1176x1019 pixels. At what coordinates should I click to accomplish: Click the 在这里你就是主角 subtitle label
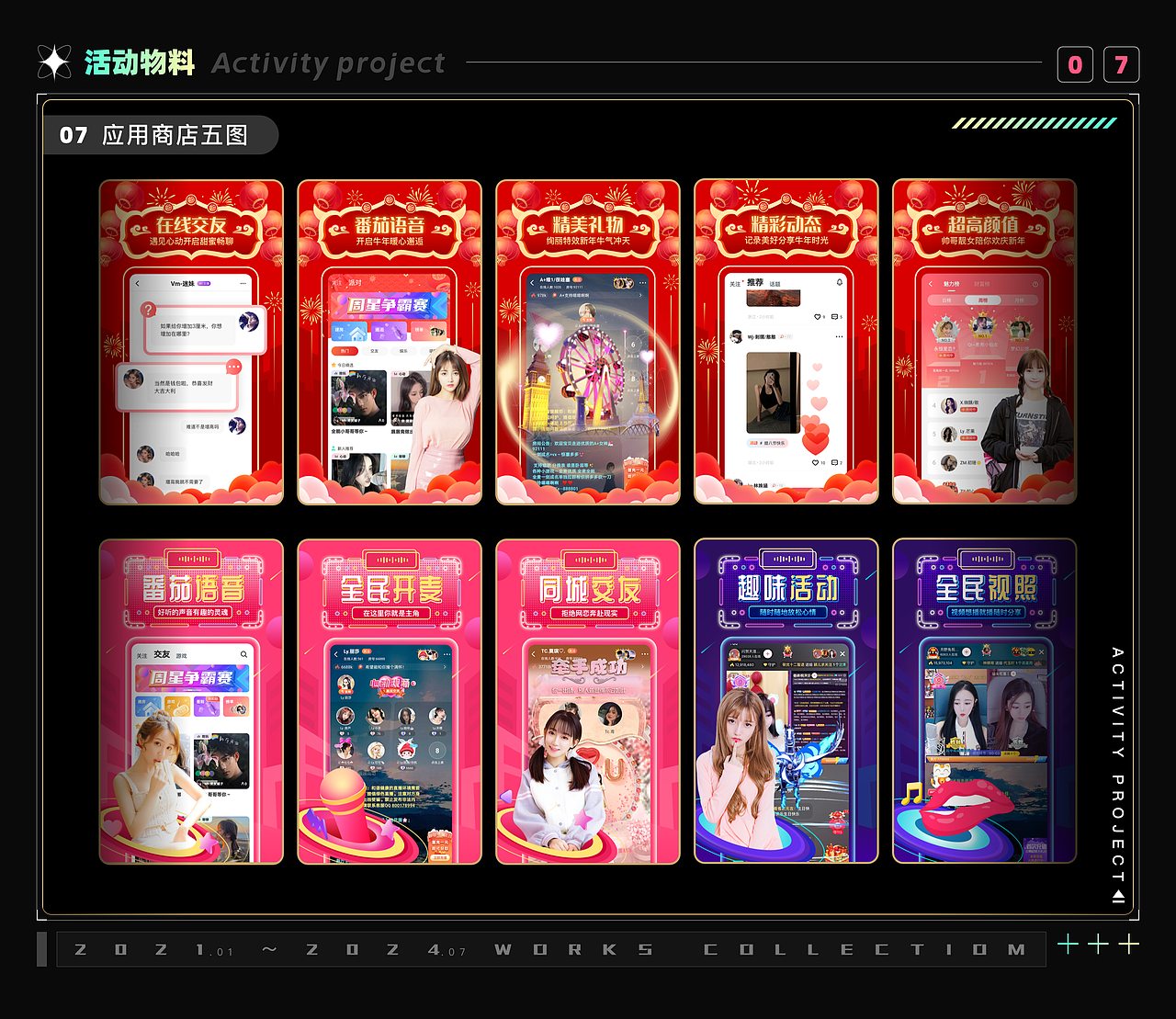pos(391,613)
